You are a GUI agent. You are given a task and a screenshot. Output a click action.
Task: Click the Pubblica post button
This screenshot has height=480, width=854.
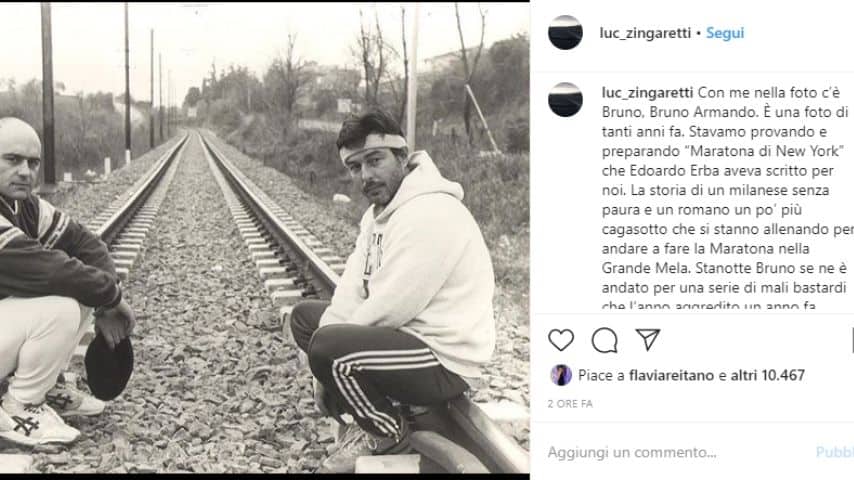[834, 452]
